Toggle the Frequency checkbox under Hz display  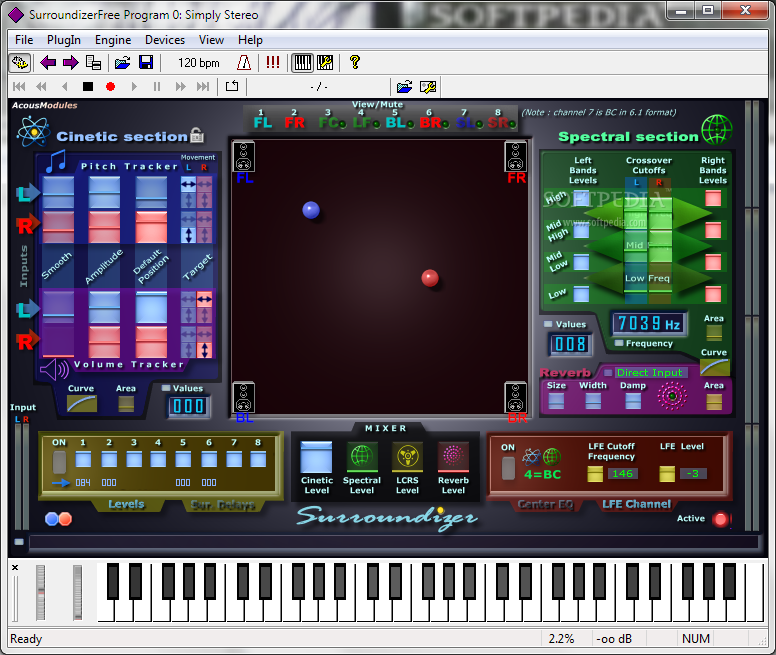pos(619,343)
